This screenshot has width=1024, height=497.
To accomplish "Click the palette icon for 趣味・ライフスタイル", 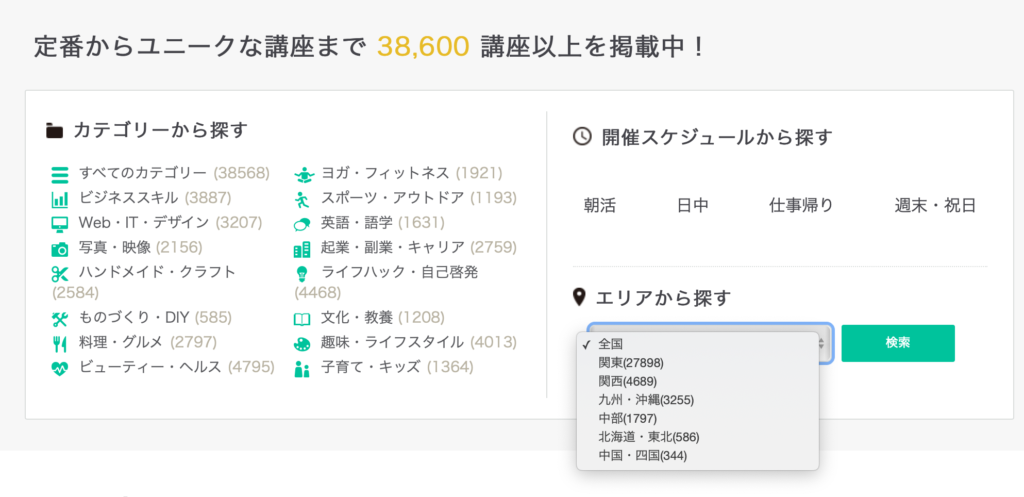I will coord(302,344).
